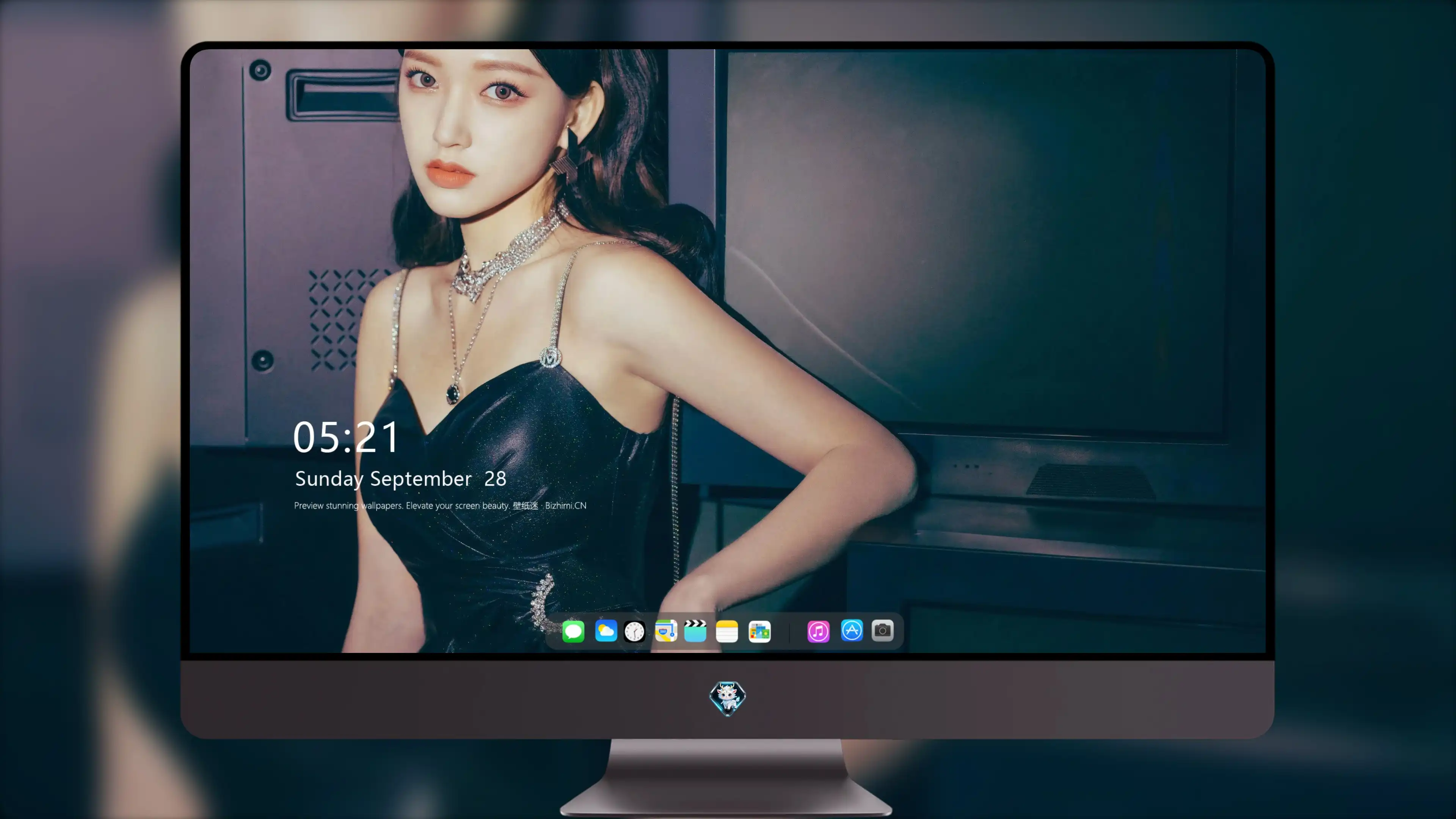Open the Videos clapperboard app
This screenshot has width=1456, height=819.
pyautogui.click(x=695, y=631)
